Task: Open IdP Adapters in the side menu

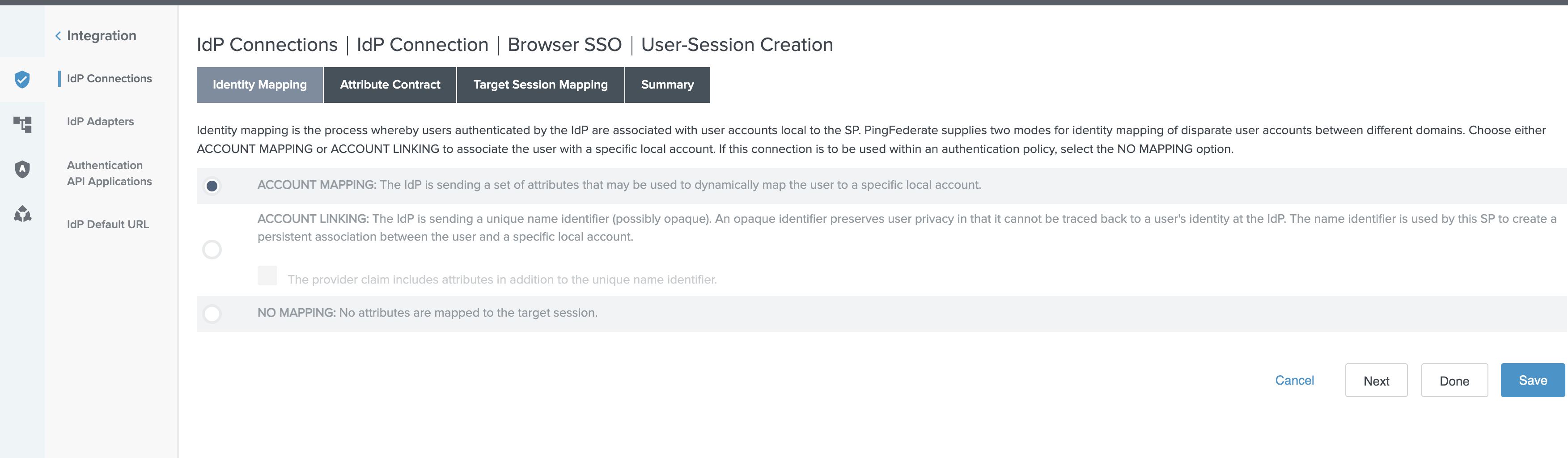Action: [101, 122]
